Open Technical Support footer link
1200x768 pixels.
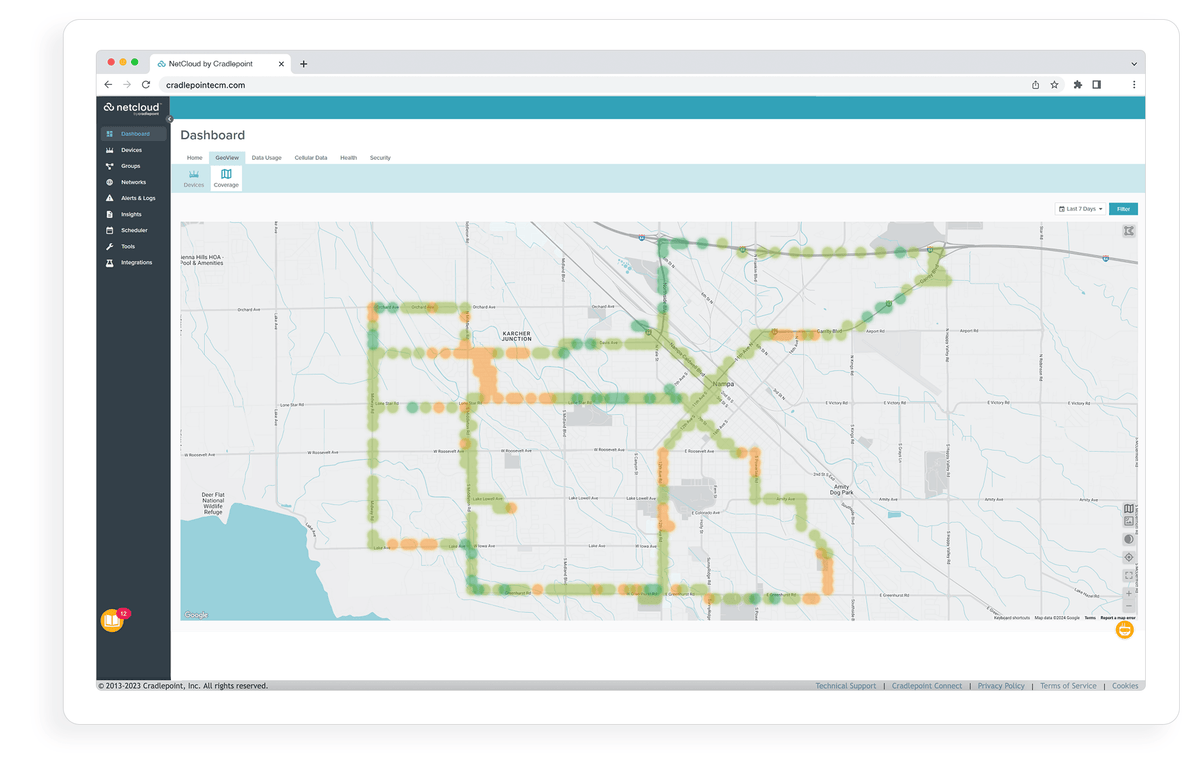845,686
